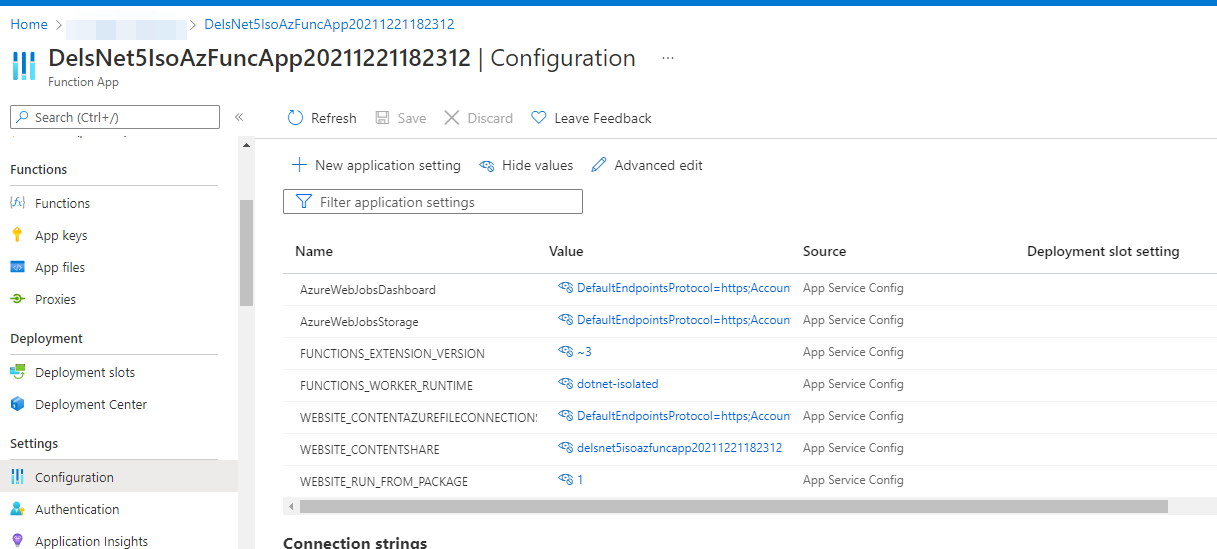This screenshot has height=549, width=1217.
Task: Click the dotnet-isolated value link
Action: (x=617, y=384)
